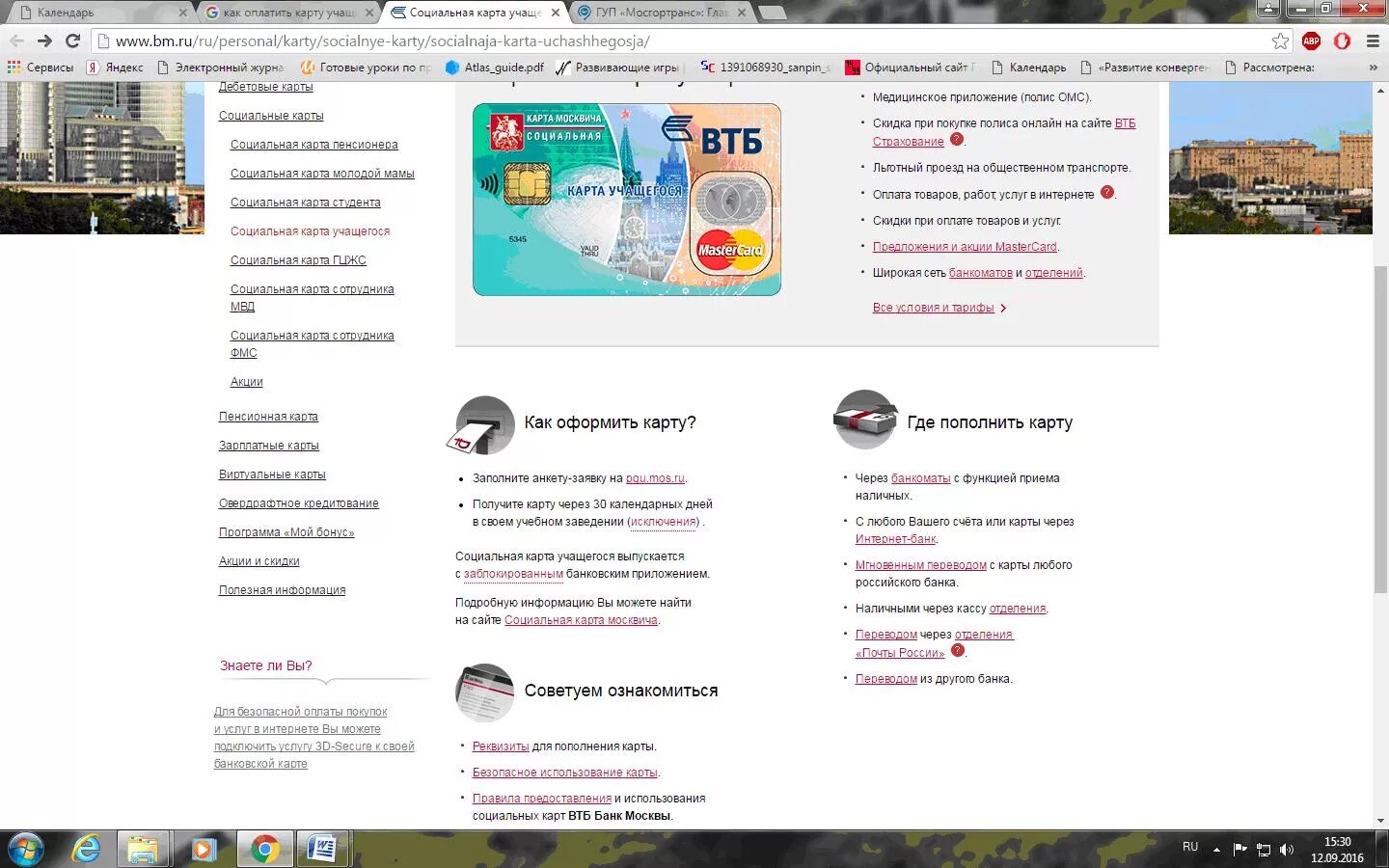Open Atlas_guide.pdf bookmark
1389x868 pixels.
tap(494, 68)
